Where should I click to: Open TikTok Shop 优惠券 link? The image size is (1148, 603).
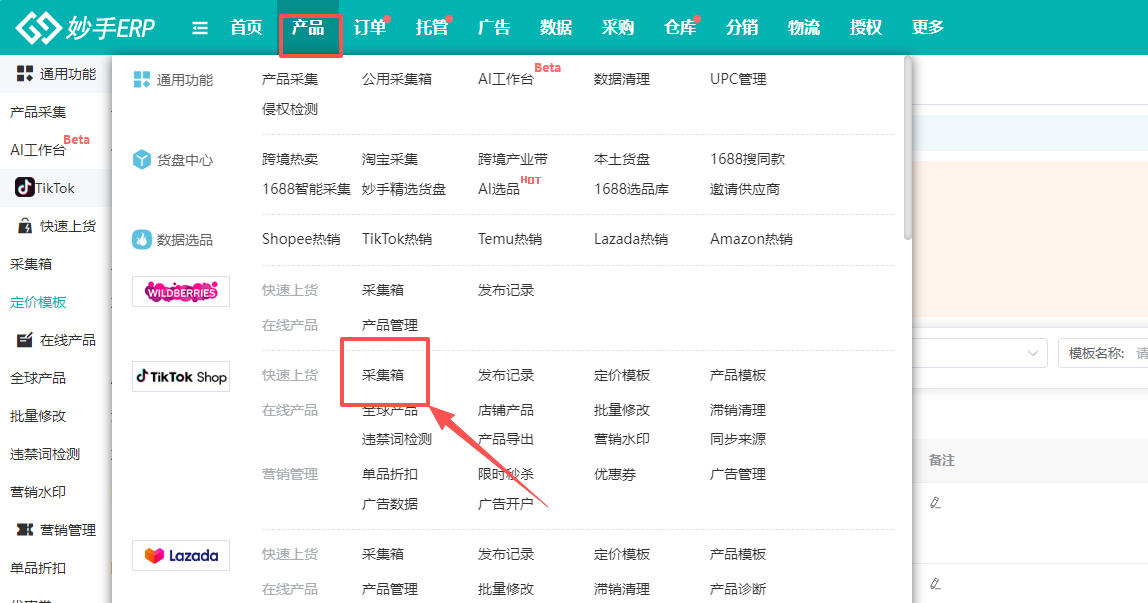615,474
